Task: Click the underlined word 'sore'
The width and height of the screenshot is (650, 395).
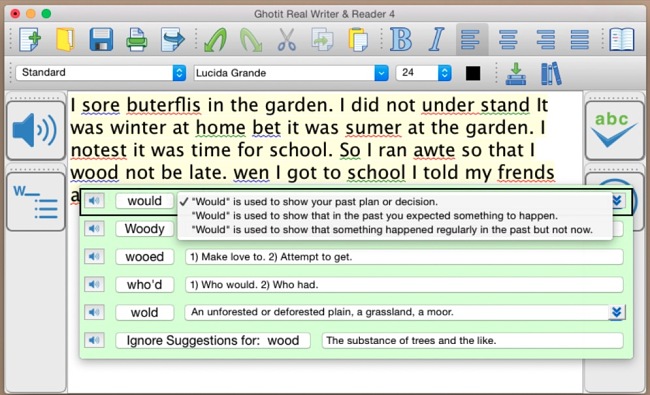Action: pyautogui.click(x=101, y=105)
